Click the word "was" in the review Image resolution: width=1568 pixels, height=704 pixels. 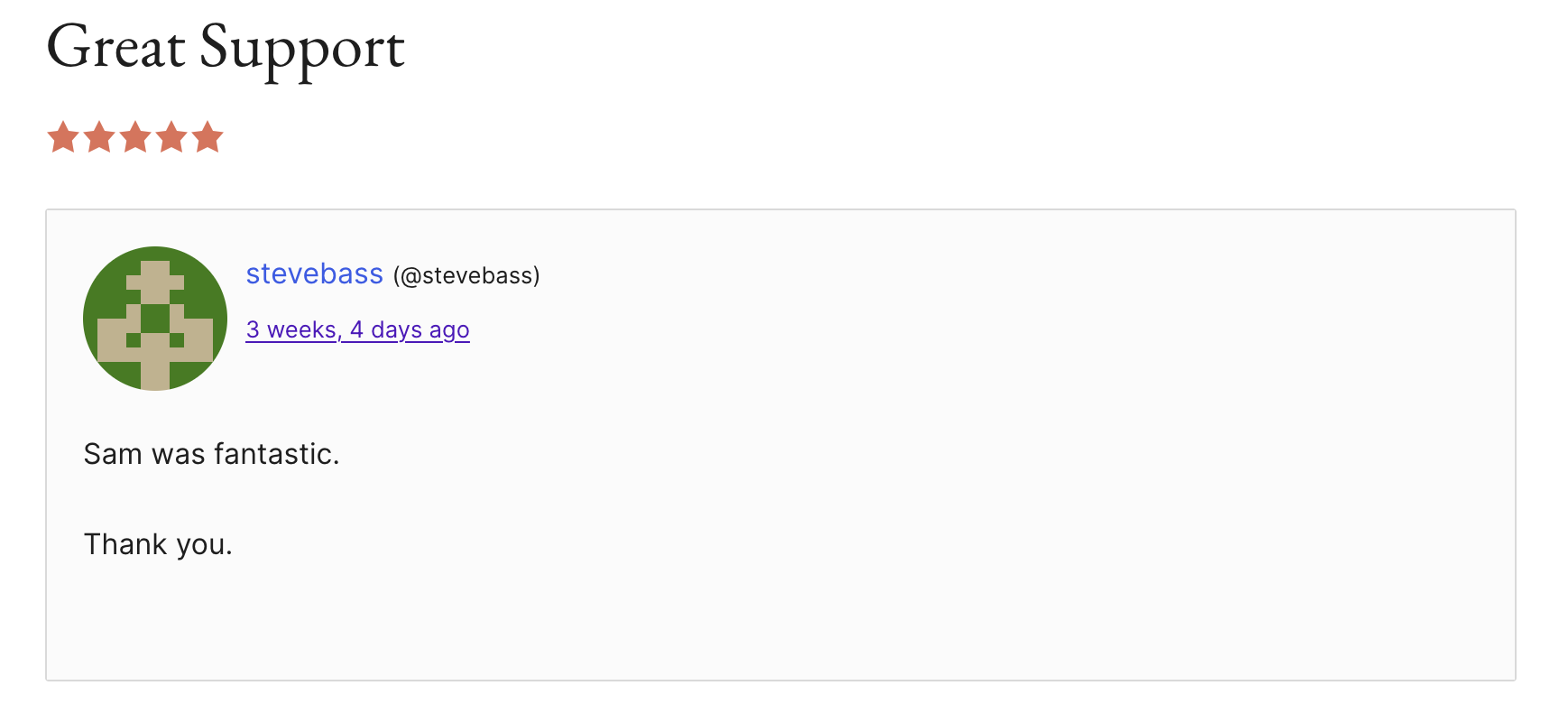pos(179,454)
